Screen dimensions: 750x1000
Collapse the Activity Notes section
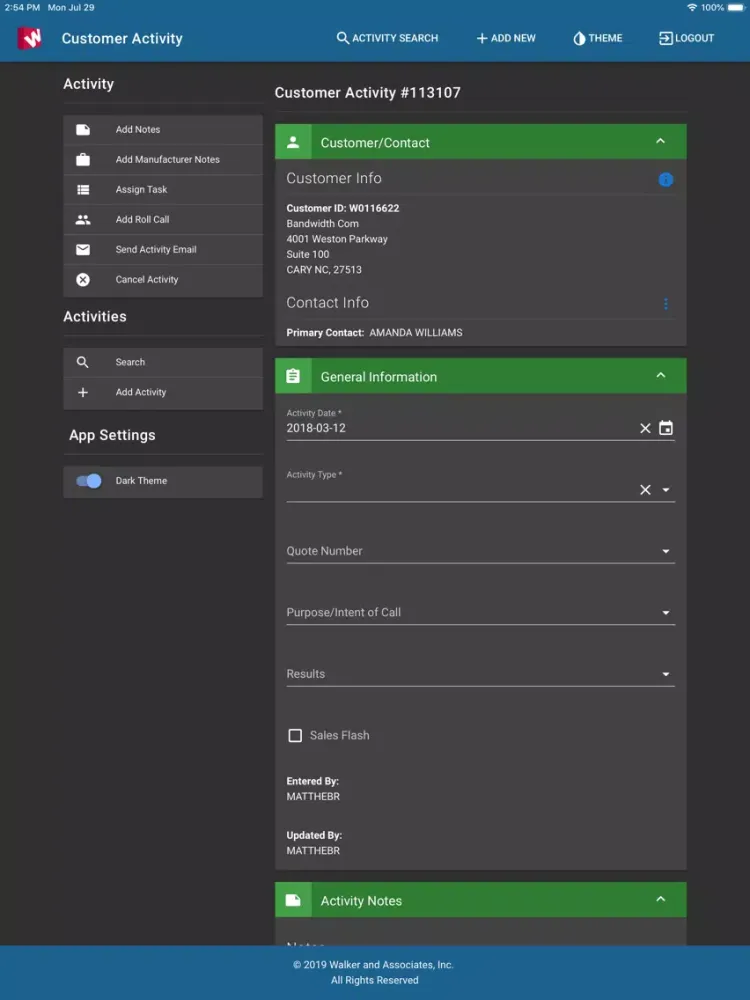click(661, 899)
